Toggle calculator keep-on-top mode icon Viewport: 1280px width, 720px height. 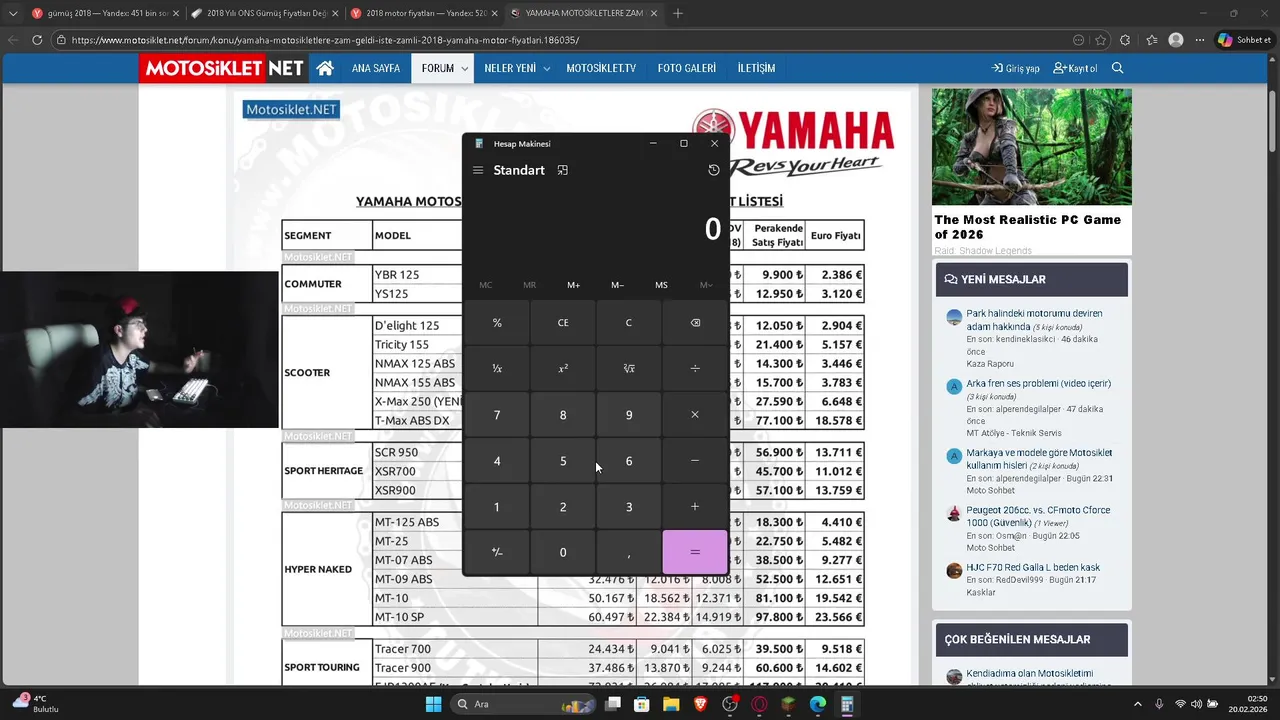pyautogui.click(x=562, y=170)
